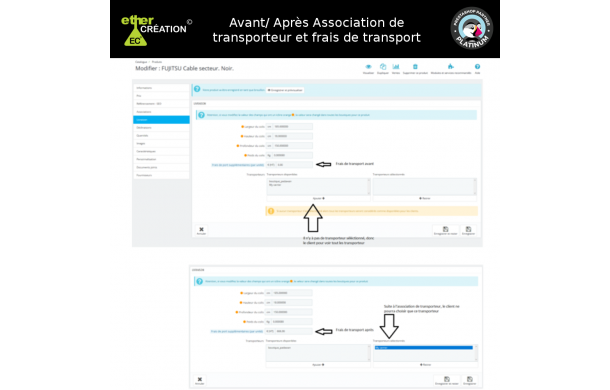Click Poids du colis field in top form
This screenshot has width=610, height=390.
(x=293, y=155)
